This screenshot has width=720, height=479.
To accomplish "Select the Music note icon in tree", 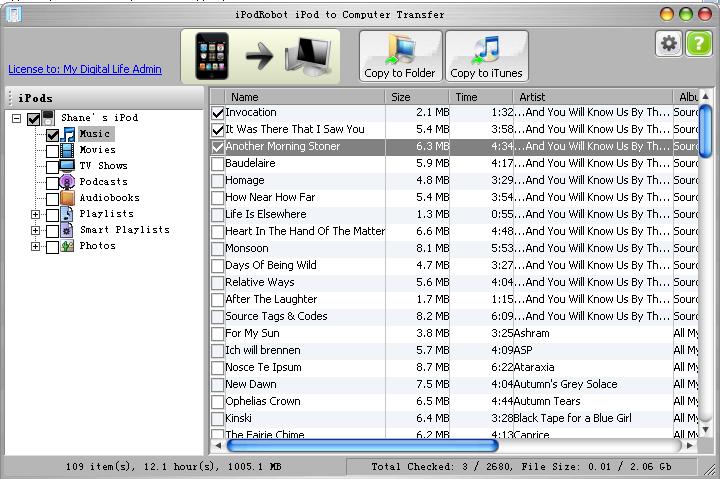I will 68,134.
